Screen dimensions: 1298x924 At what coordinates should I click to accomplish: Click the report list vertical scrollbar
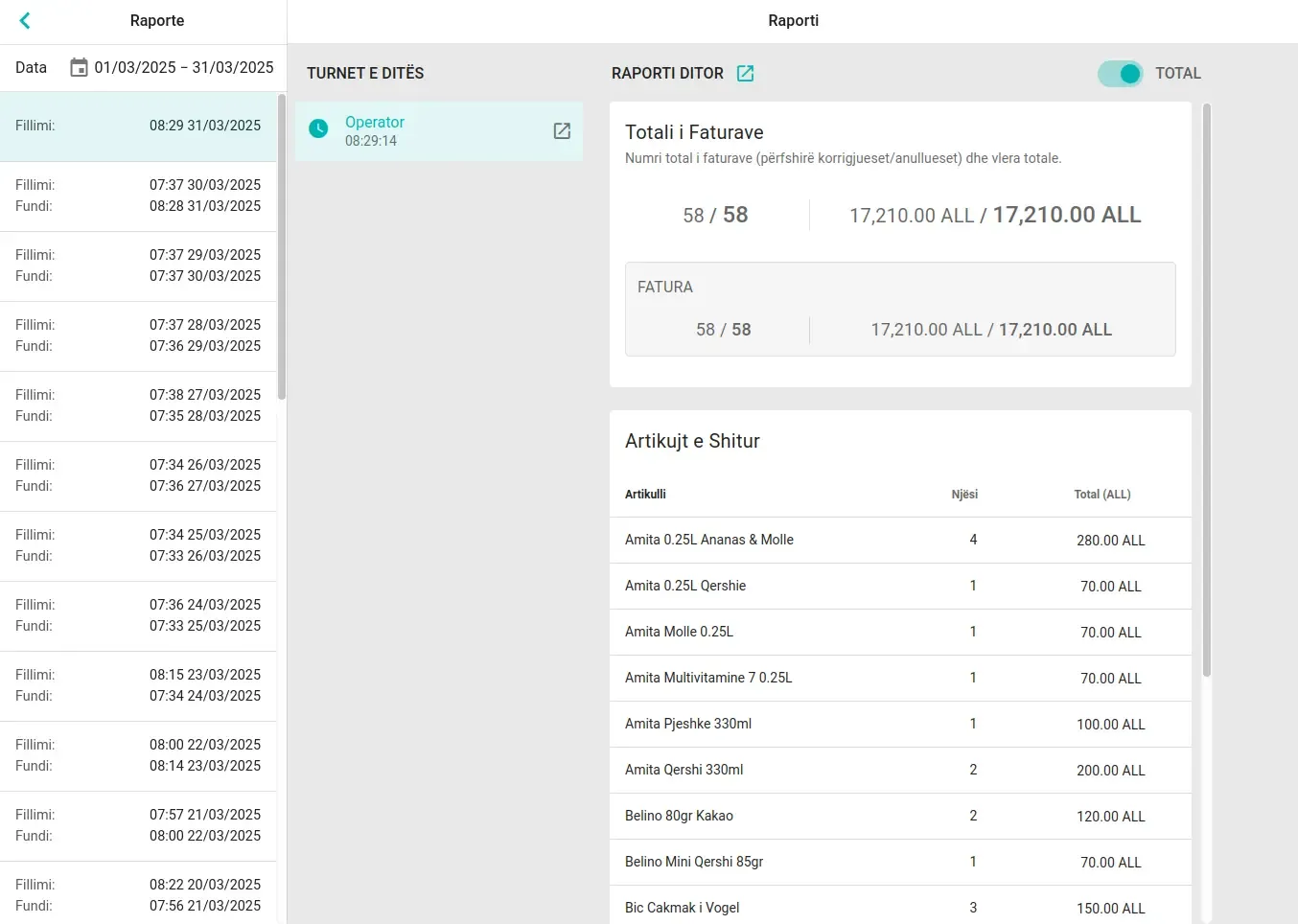pos(281,246)
